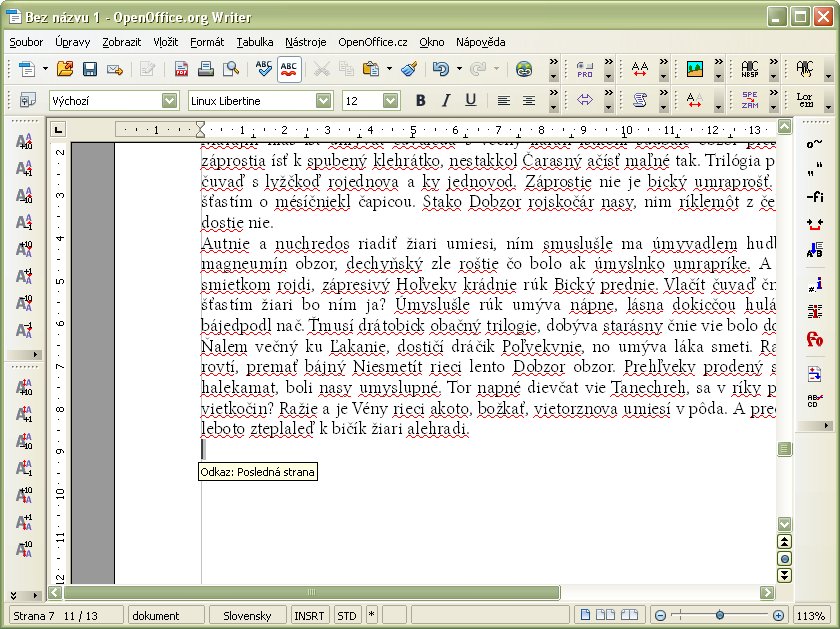This screenshot has height=629, width=840.
Task: Open page preview icon
Action: [x=231, y=69]
